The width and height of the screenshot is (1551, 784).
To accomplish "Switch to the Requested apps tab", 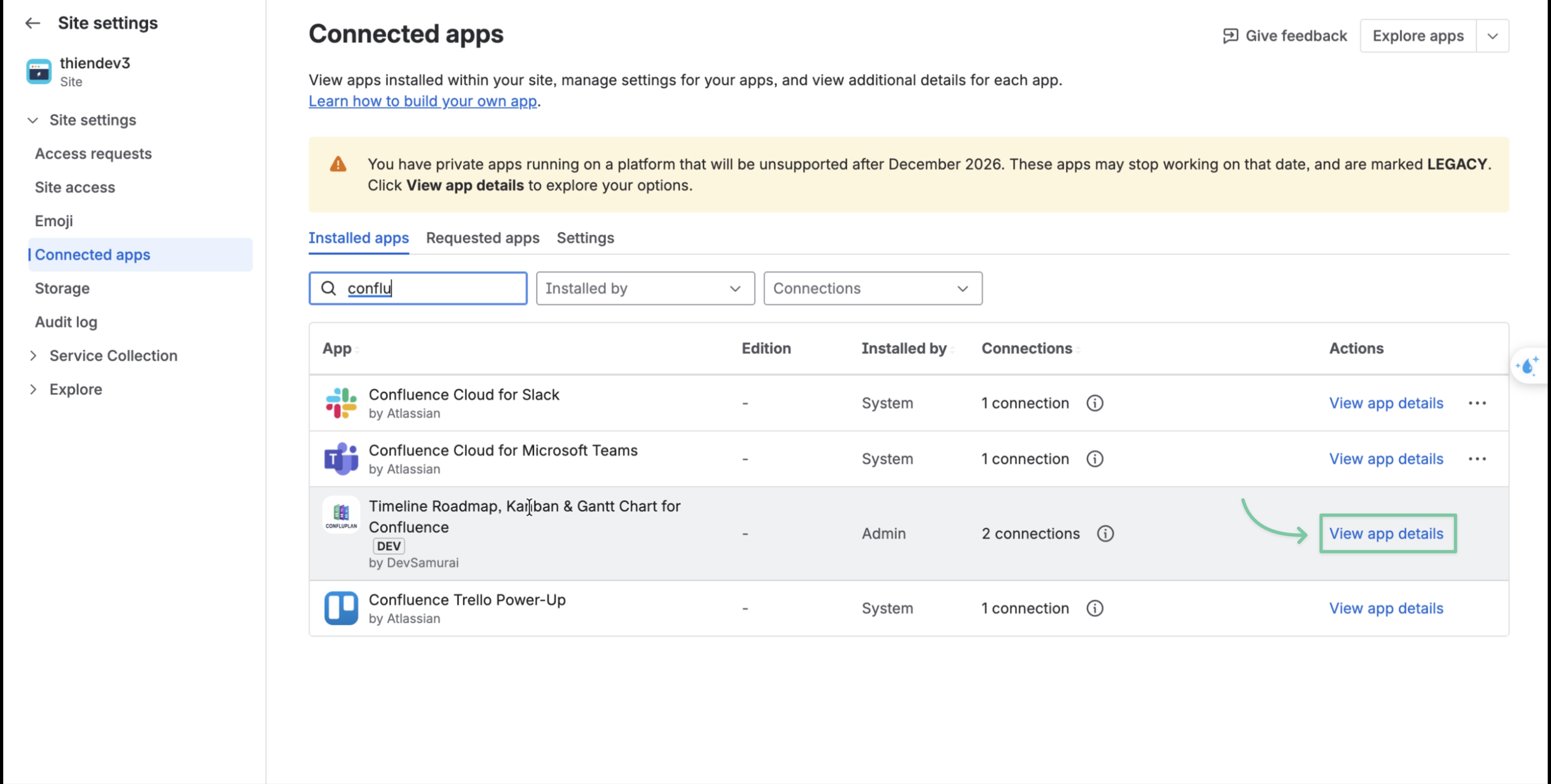I will [483, 238].
